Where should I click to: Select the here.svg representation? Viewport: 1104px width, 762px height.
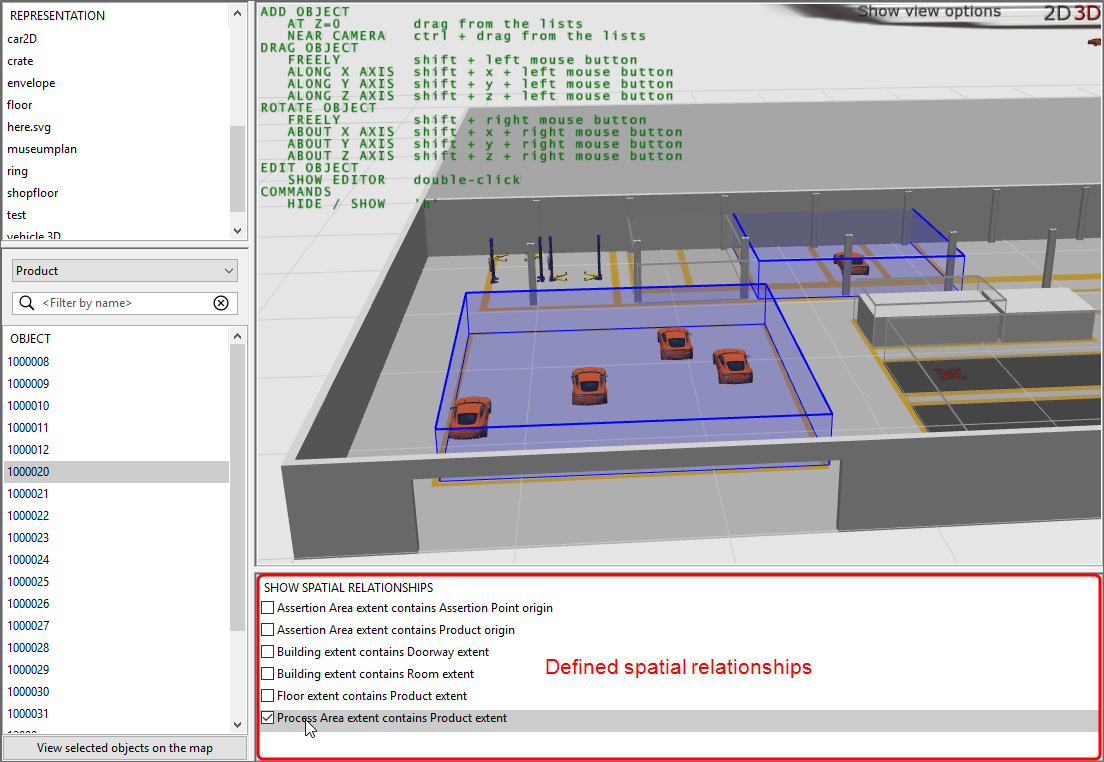click(x=117, y=127)
